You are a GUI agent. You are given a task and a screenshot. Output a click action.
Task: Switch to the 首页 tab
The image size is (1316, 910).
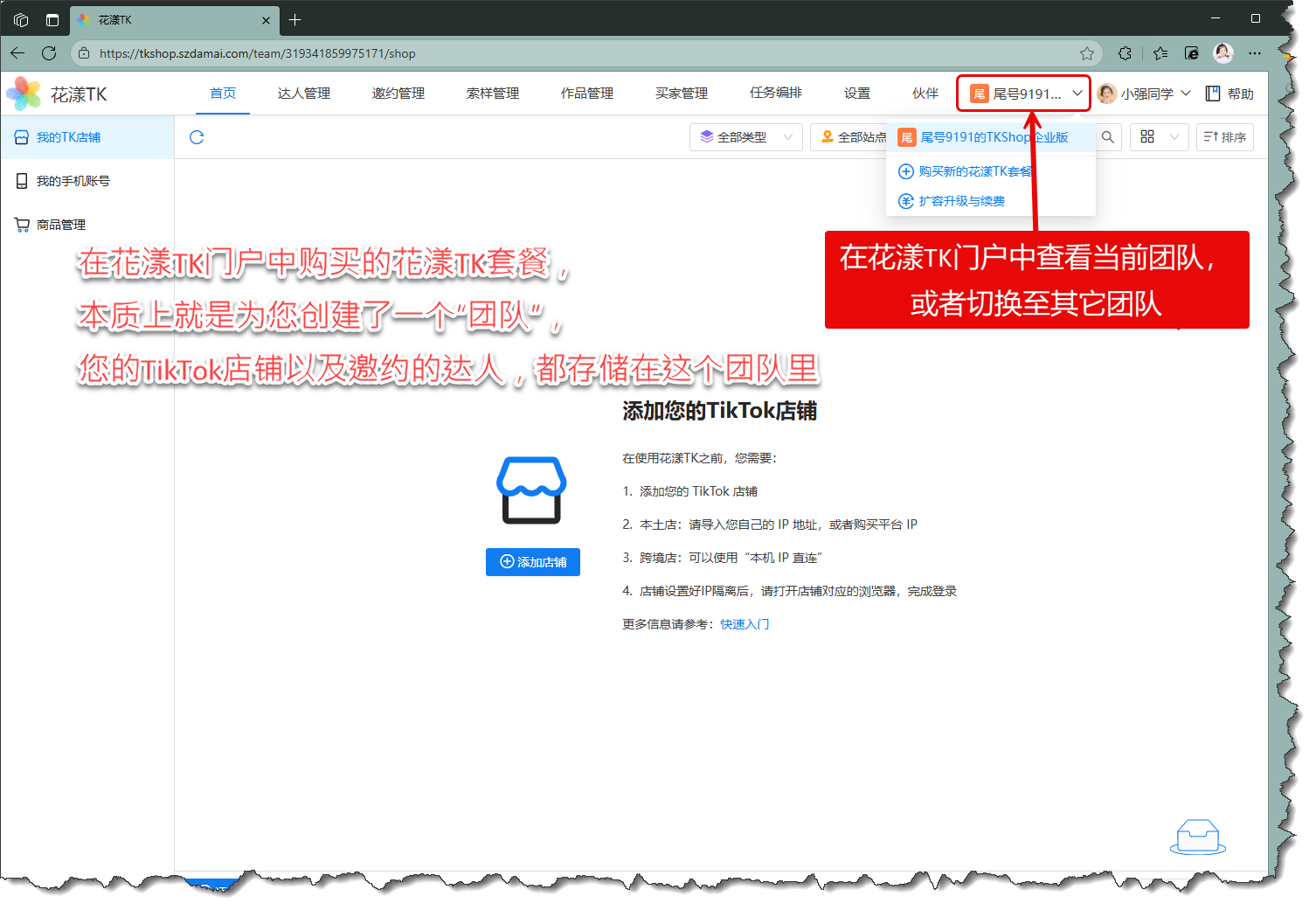point(223,93)
